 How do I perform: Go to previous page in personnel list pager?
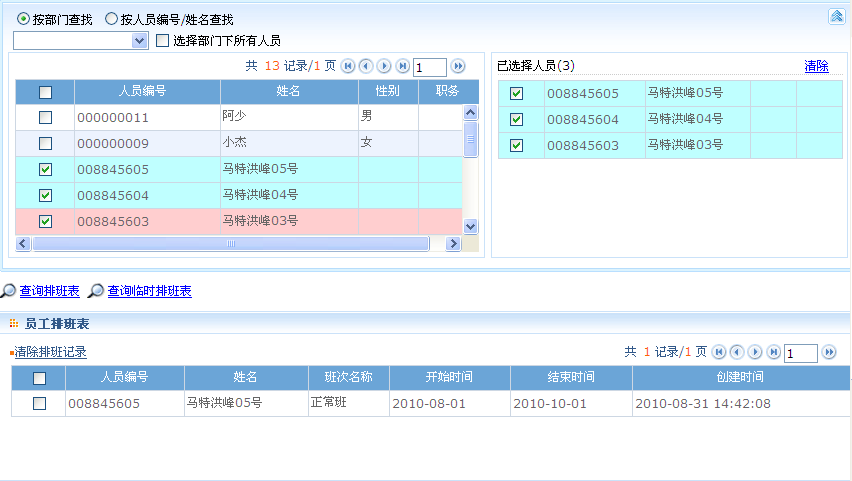tap(366, 66)
